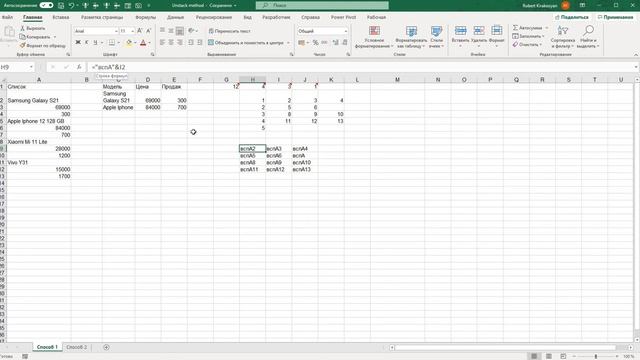Click the Insert cells (Вставить) icon
This screenshot has width=640, height=360.
click(460, 31)
